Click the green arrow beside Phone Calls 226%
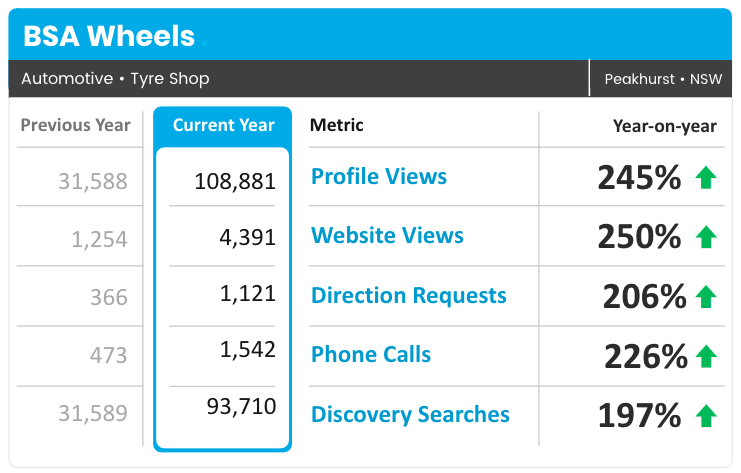Image resolution: width=741 pixels, height=473 pixels. tap(707, 356)
